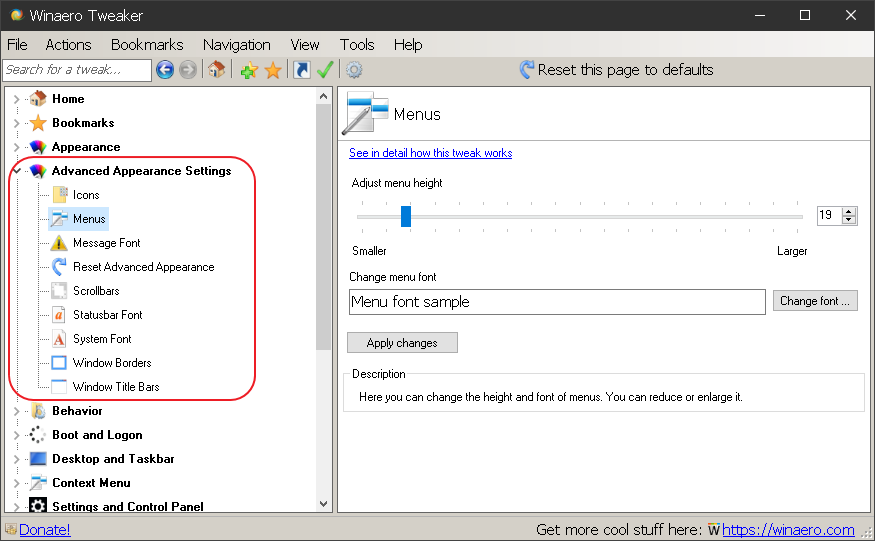
Task: Click the menu height slider thumb
Action: (406, 216)
